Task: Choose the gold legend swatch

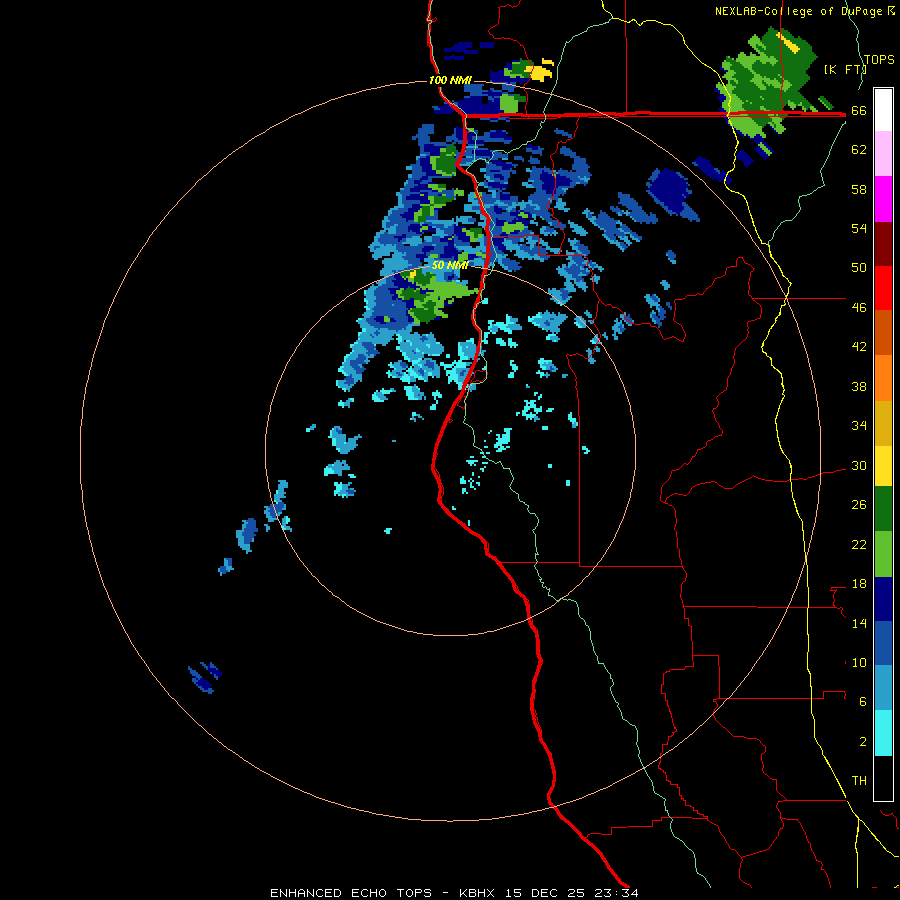Action: point(883,423)
